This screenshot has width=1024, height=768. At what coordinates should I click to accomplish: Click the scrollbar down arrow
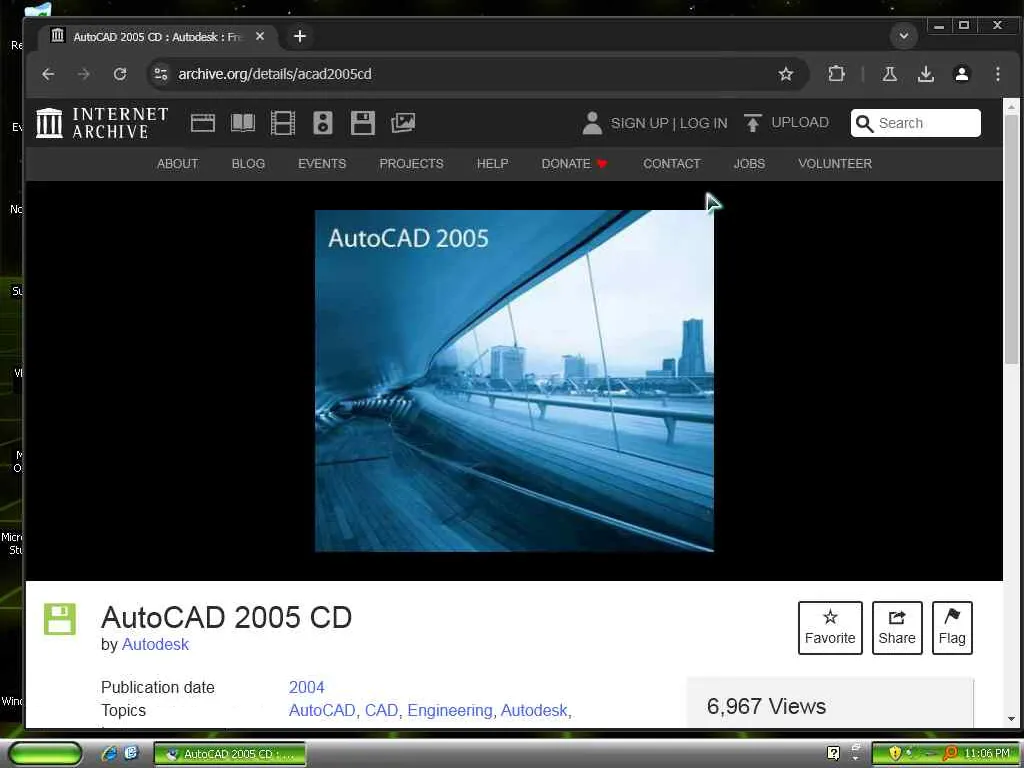click(1011, 718)
